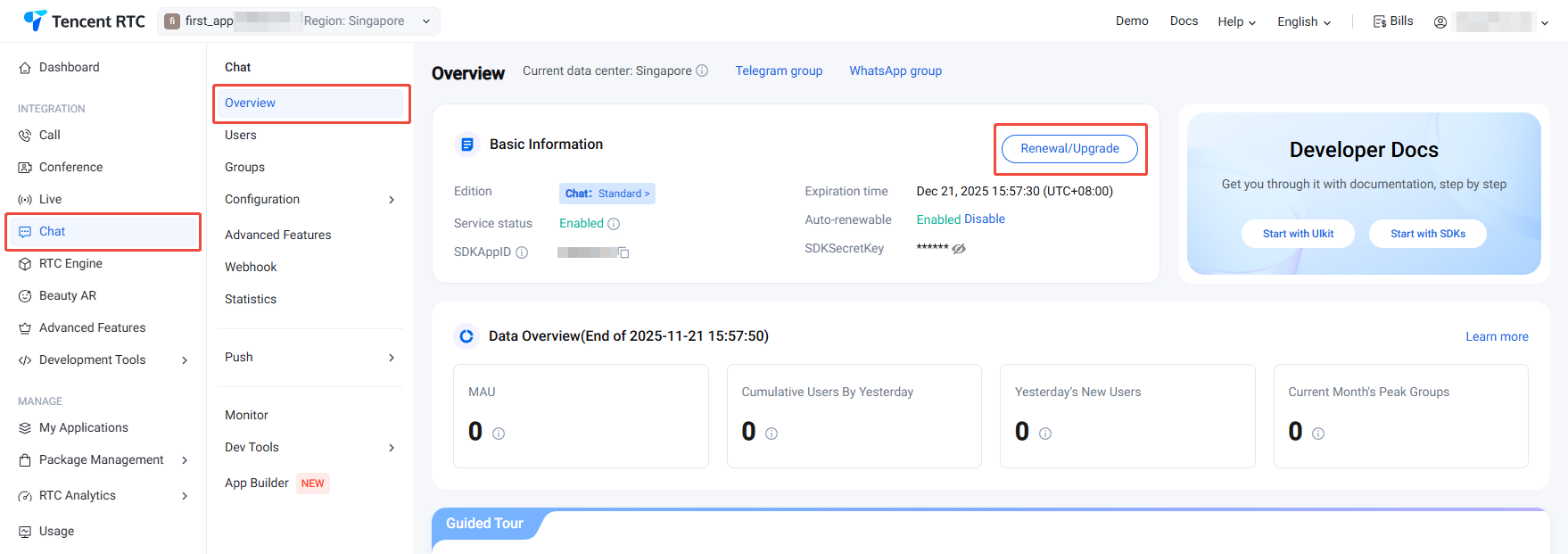
Task: Open the English language dropdown
Action: tap(1303, 21)
